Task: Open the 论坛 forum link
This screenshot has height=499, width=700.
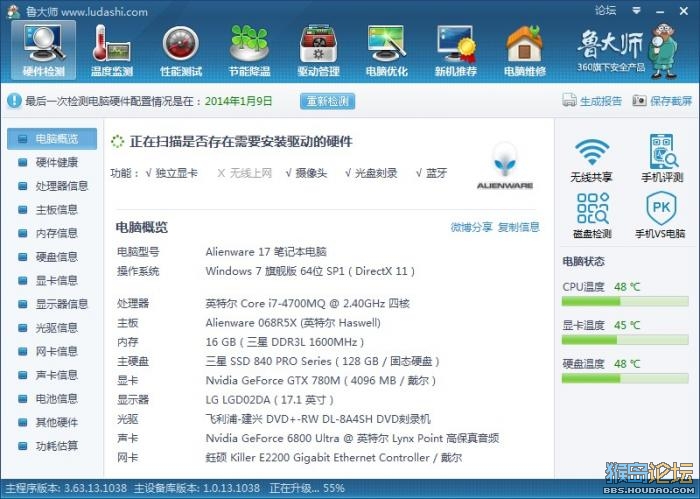Action: [605, 10]
